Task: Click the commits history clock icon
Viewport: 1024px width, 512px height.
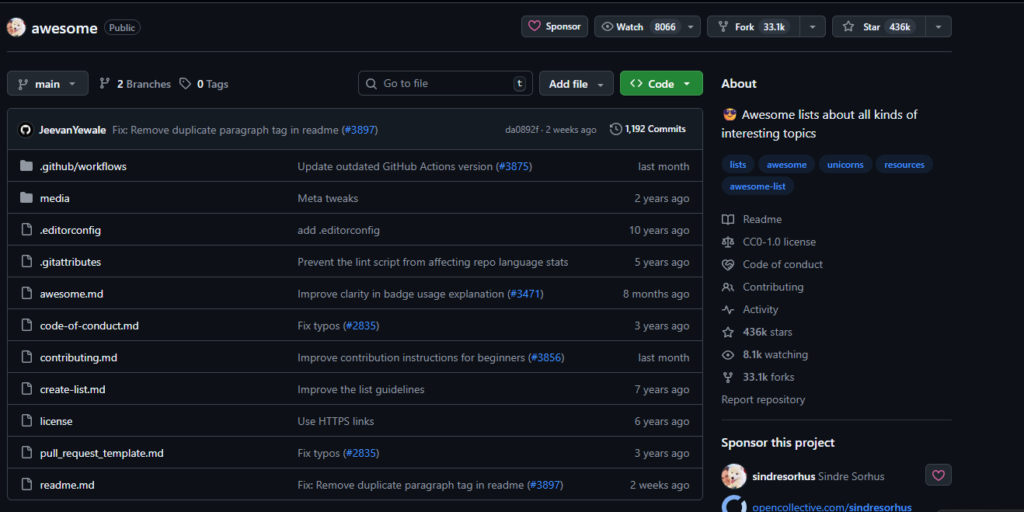Action: (616, 129)
